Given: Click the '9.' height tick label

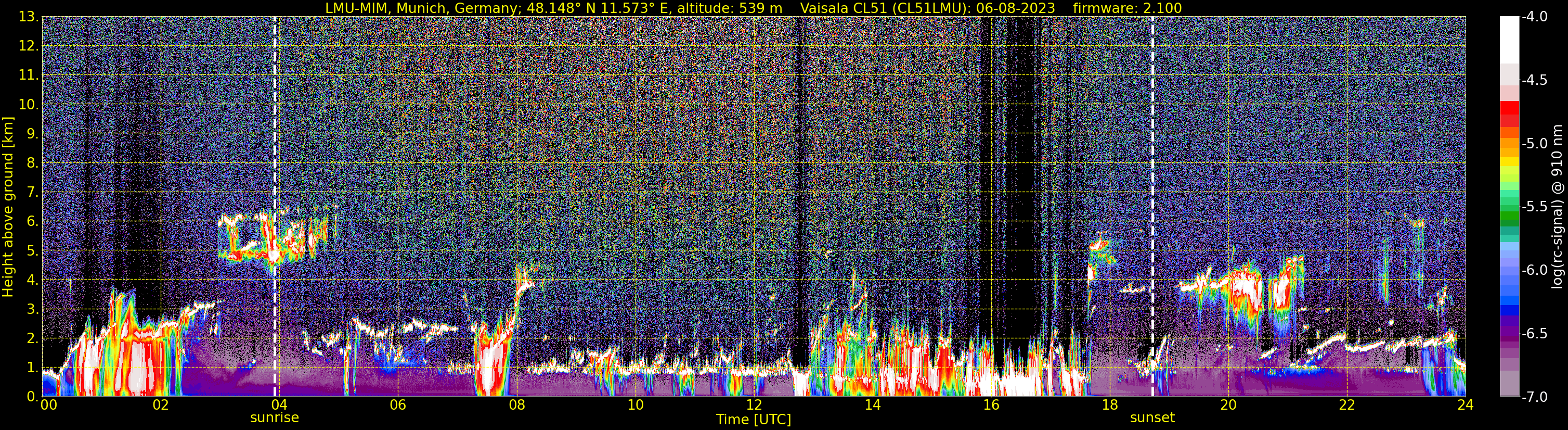Looking at the screenshot, I should 33,134.
